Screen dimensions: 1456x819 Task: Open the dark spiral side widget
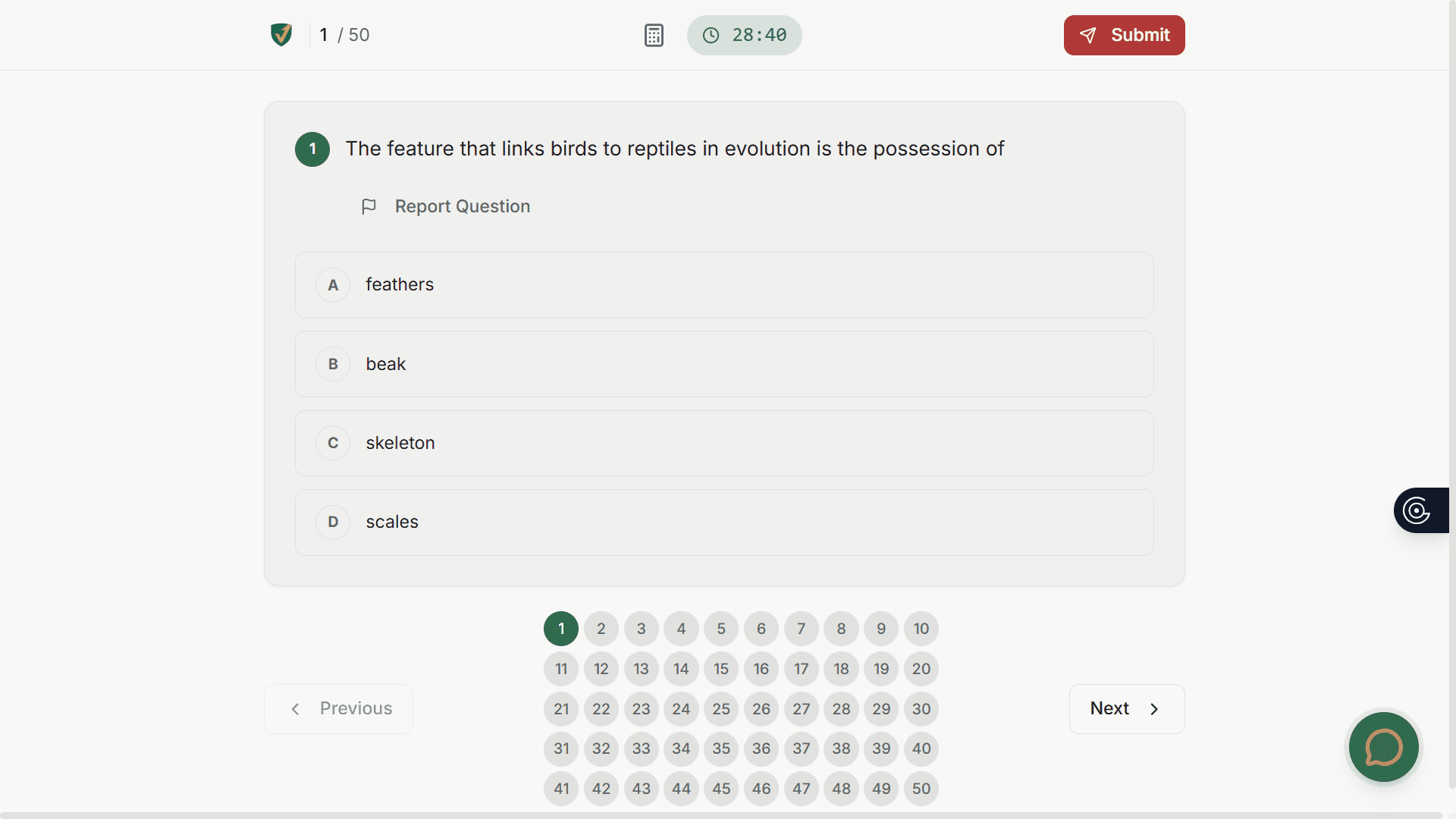click(1417, 510)
